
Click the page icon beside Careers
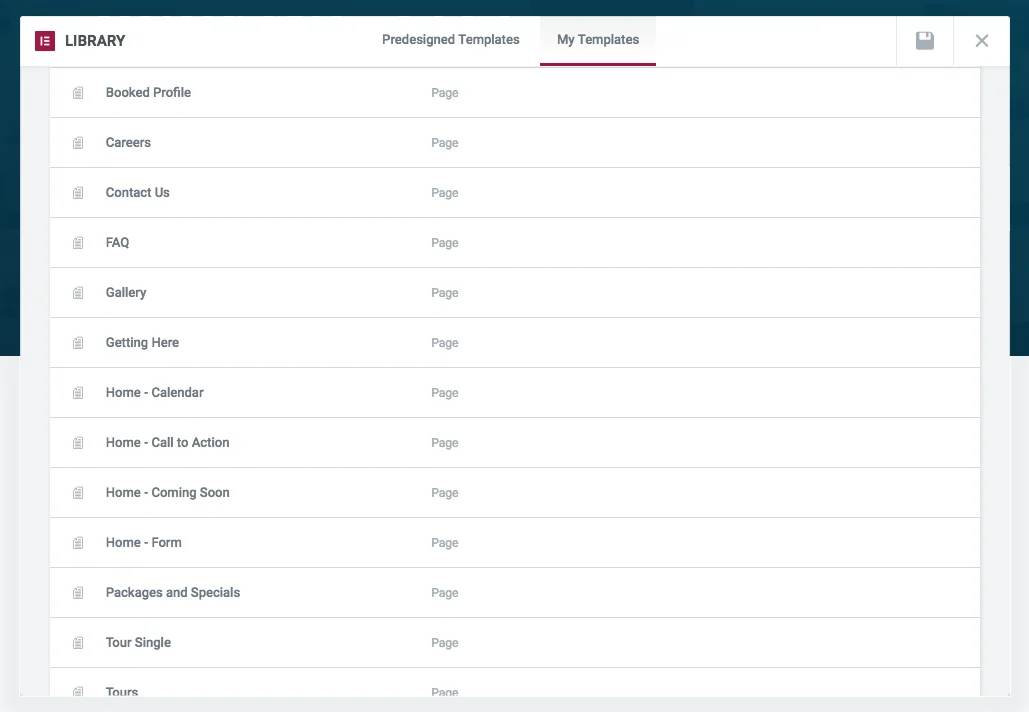(78, 142)
